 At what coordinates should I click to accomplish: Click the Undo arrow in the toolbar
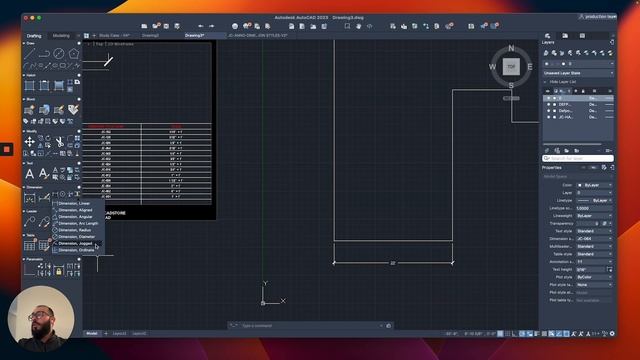201,26
